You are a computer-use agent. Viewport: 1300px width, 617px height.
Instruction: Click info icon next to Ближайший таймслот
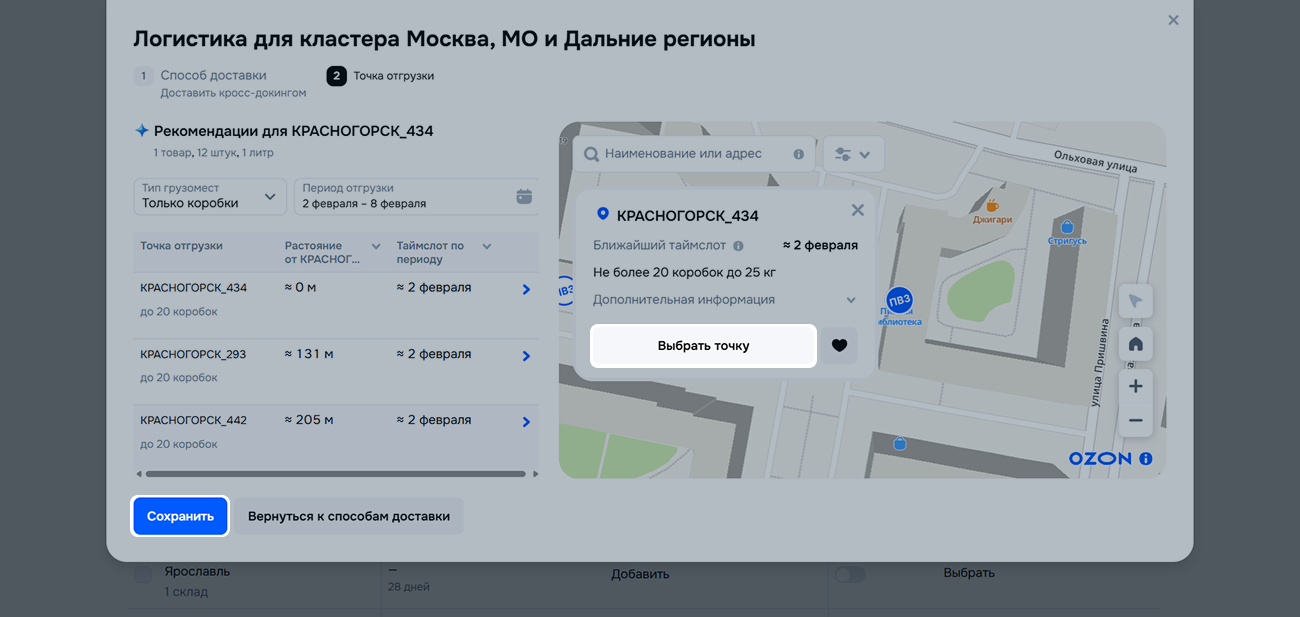click(x=738, y=246)
